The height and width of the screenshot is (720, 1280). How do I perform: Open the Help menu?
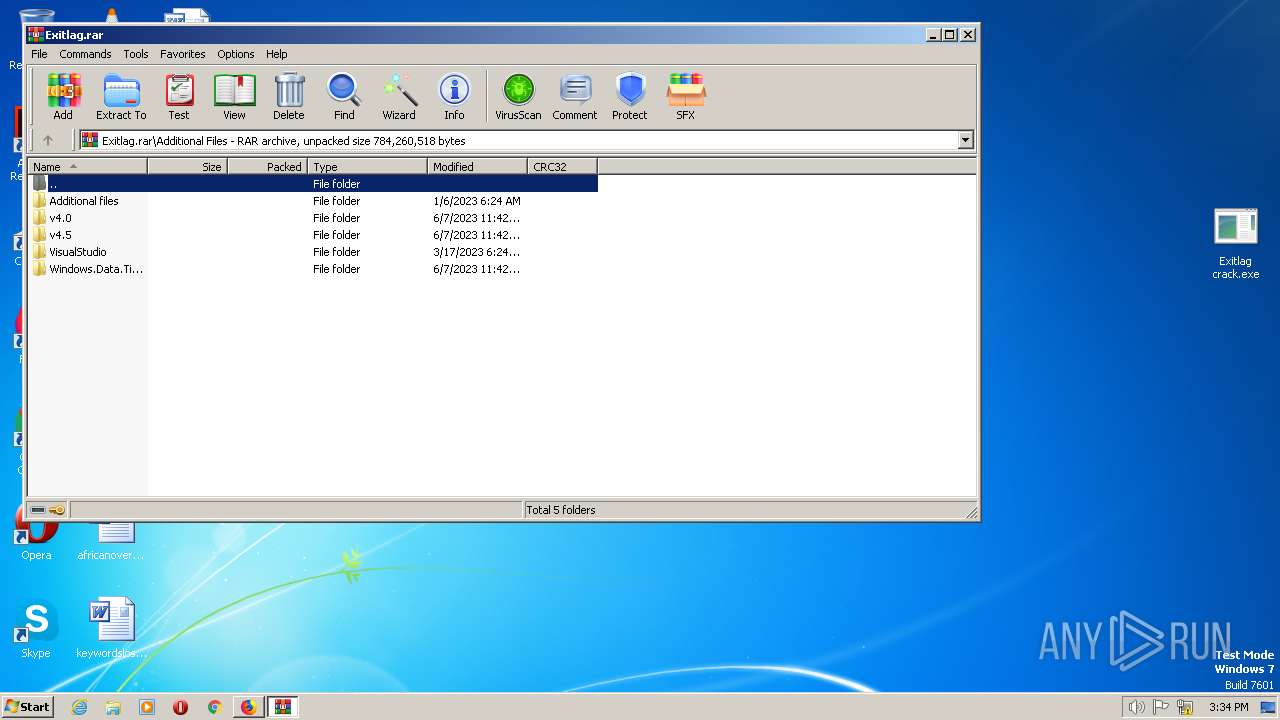277,54
